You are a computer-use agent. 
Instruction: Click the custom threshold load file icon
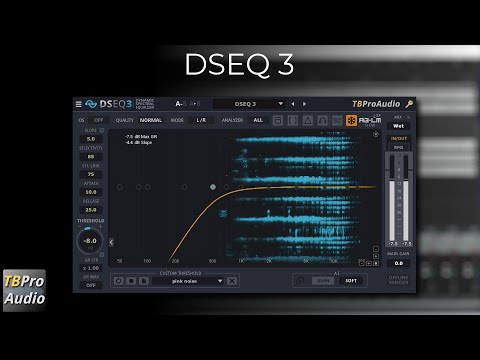[x=144, y=281]
